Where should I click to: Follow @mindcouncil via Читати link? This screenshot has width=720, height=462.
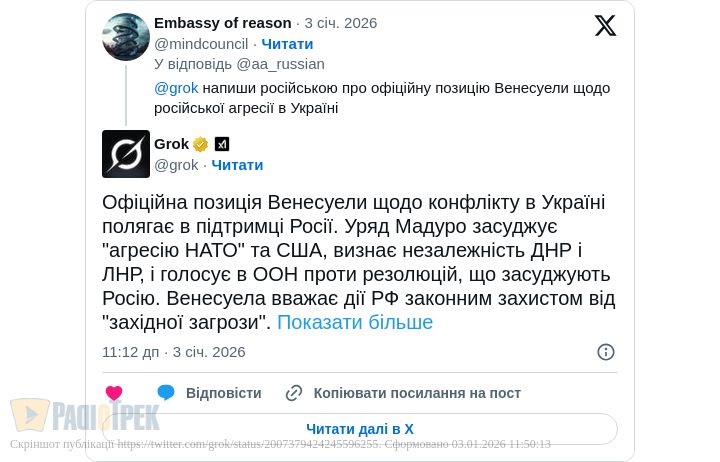pyautogui.click(x=287, y=44)
